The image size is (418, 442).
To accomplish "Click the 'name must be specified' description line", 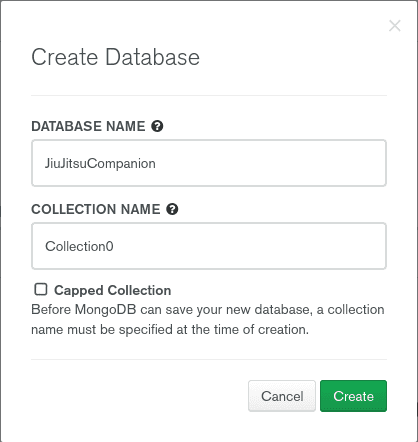I will coord(170,330).
